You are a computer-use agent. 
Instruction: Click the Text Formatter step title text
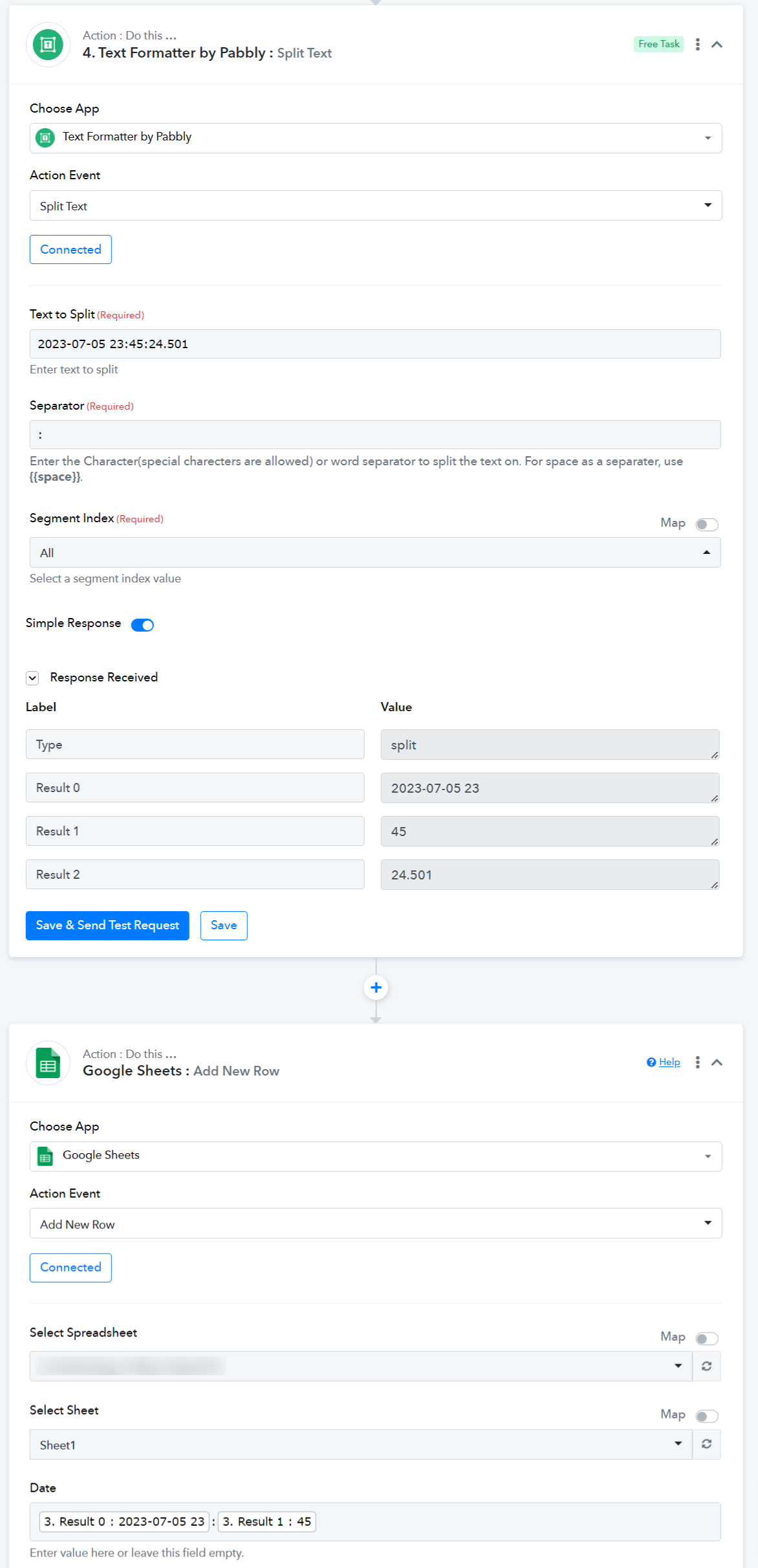click(x=207, y=53)
